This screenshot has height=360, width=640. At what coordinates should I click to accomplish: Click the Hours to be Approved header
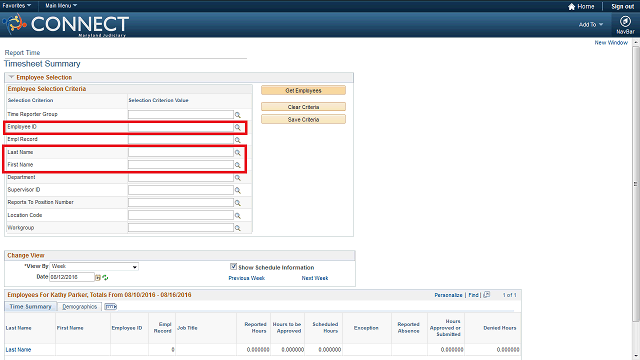[287, 328]
